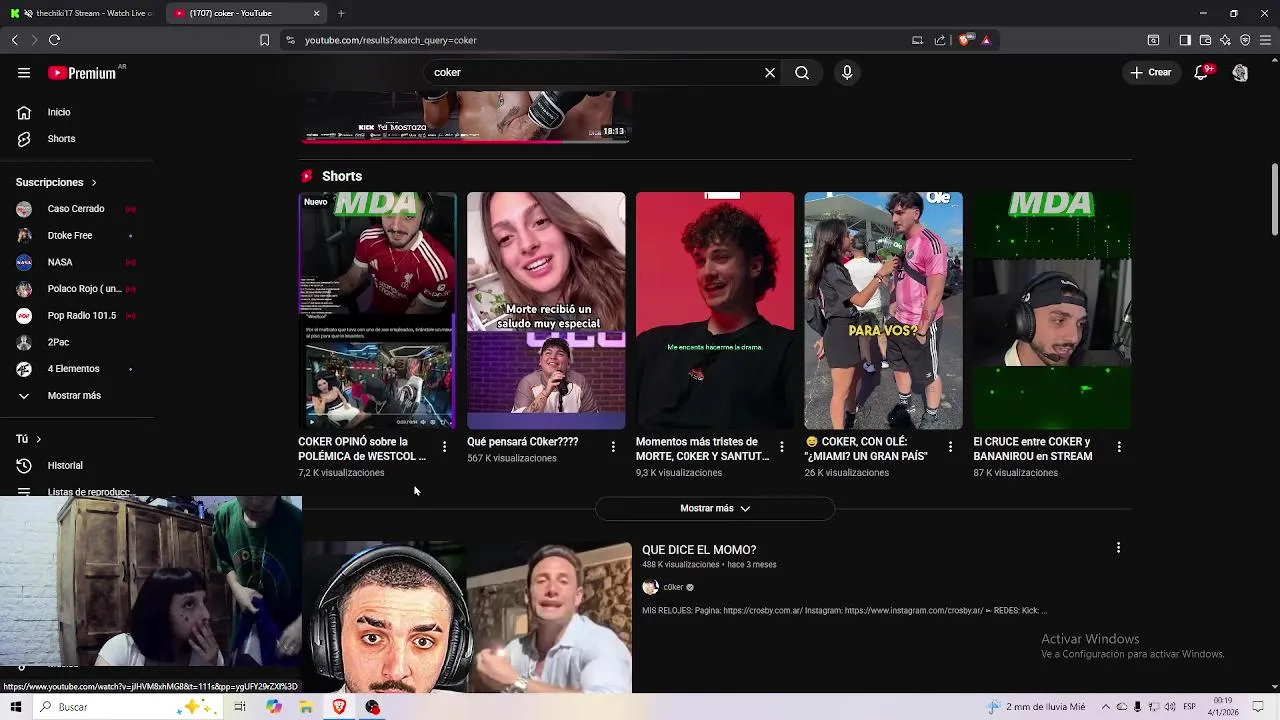Image resolution: width=1280 pixels, height=720 pixels.
Task: Open the partially visible 18:13 video thumbnail
Action: (x=467, y=117)
